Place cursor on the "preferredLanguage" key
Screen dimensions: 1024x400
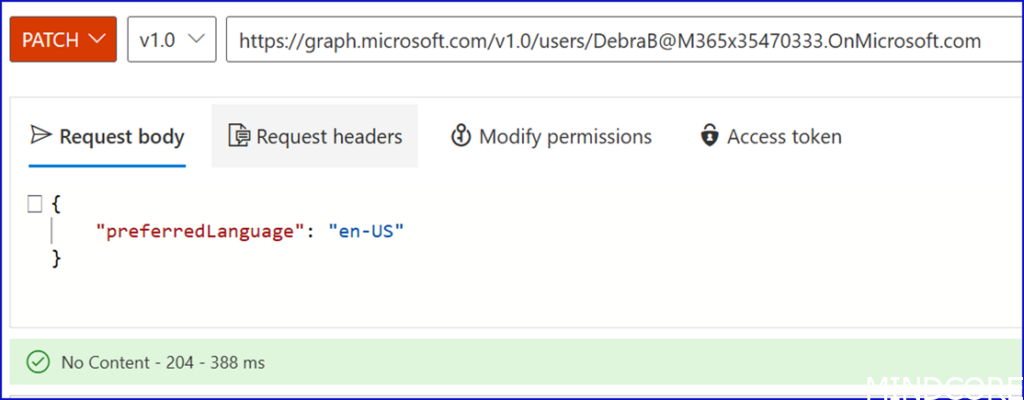click(199, 231)
